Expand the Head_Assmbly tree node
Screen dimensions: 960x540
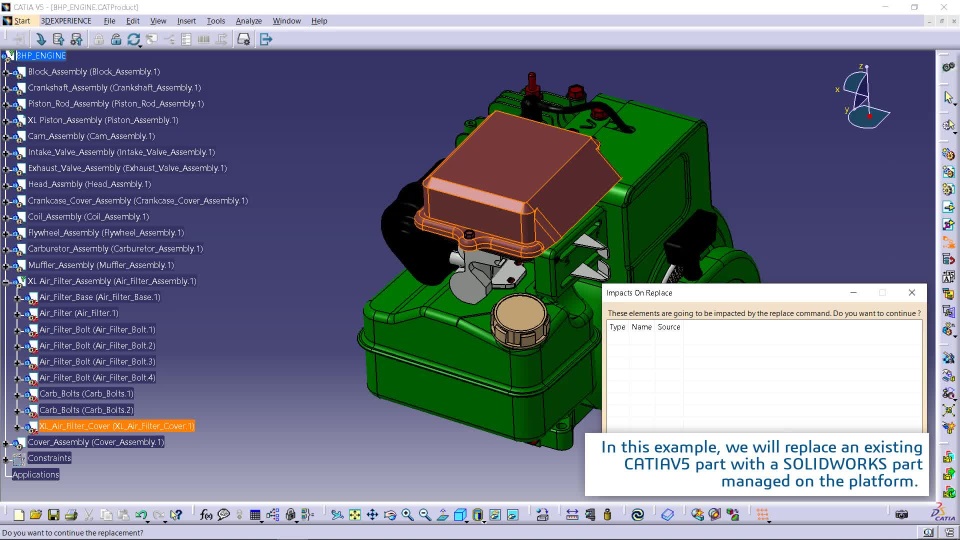[6, 185]
